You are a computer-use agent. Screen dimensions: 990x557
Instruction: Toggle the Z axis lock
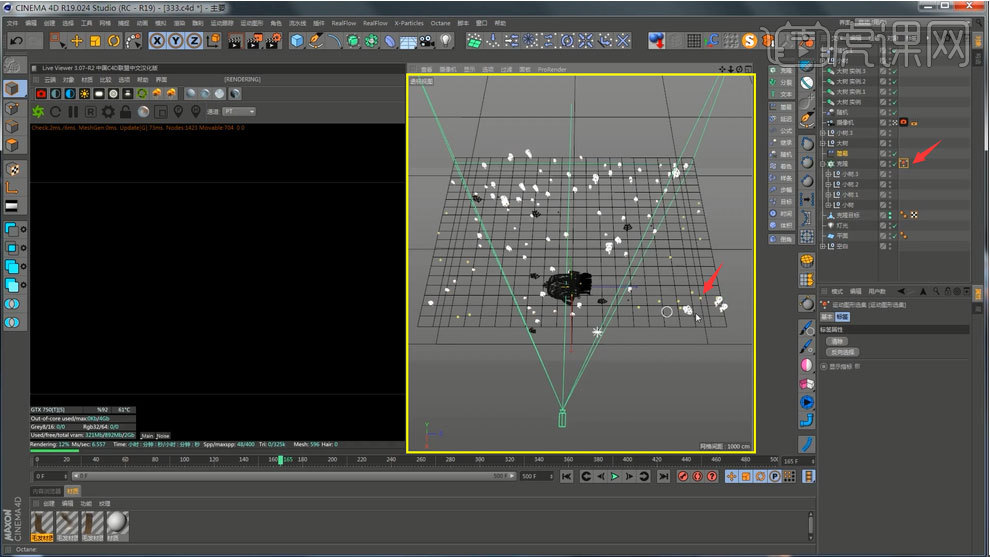pos(194,41)
